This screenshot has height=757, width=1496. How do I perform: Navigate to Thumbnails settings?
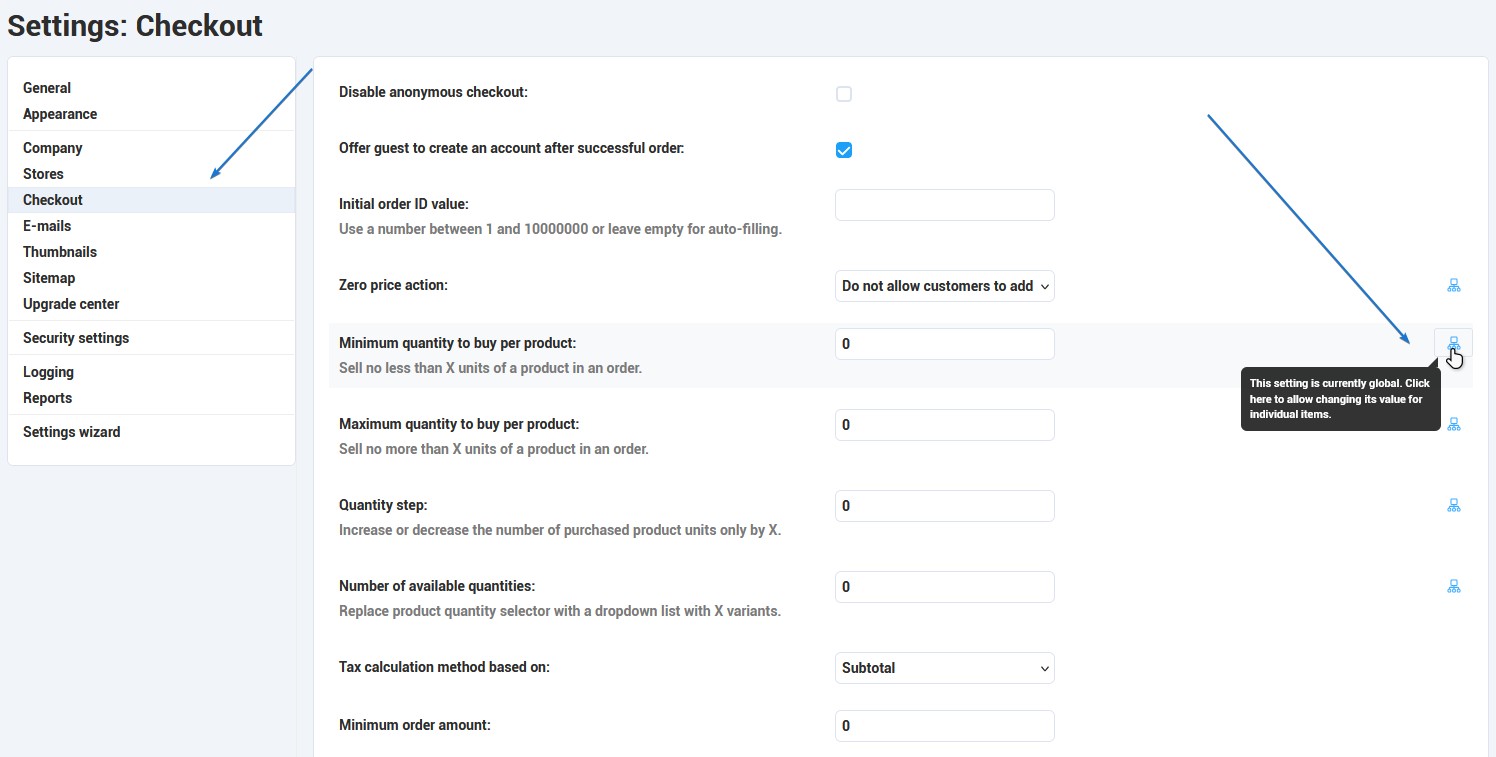pos(60,252)
